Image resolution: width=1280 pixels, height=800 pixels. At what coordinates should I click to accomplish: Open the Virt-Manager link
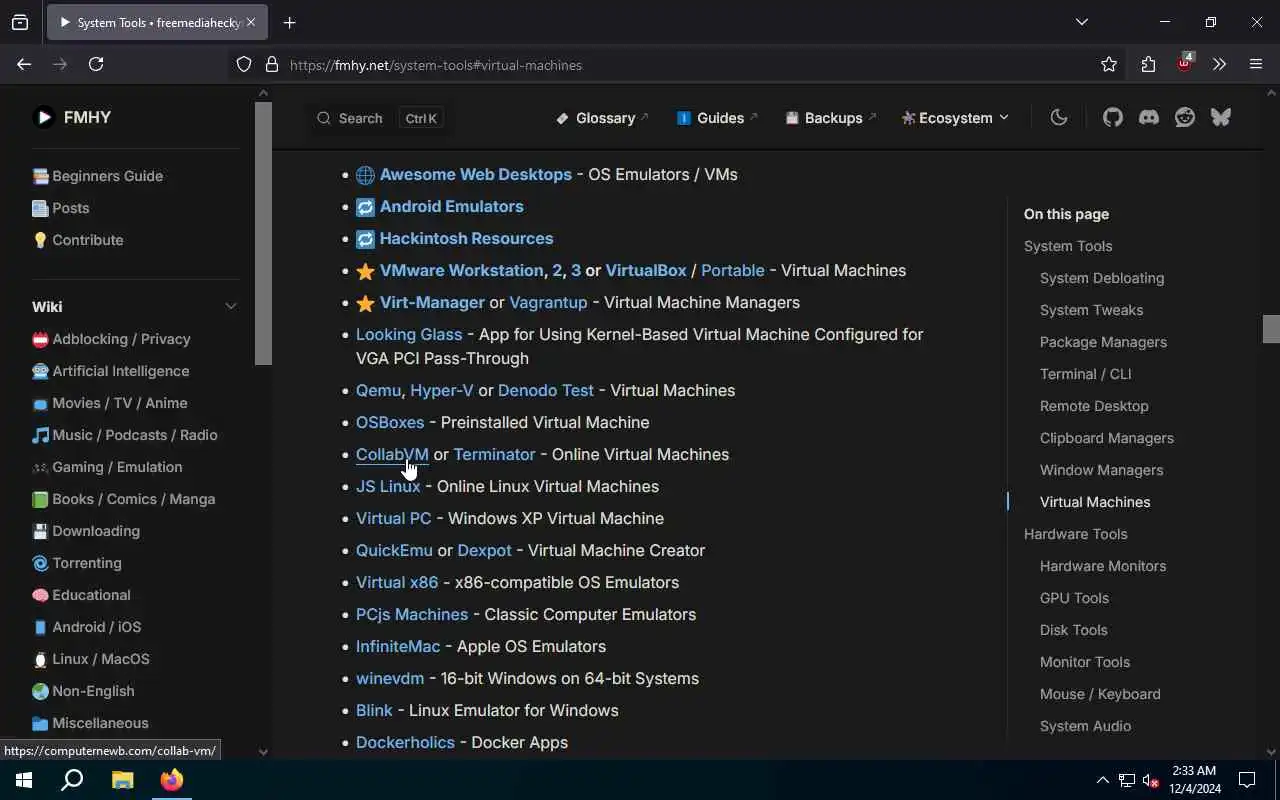click(432, 302)
